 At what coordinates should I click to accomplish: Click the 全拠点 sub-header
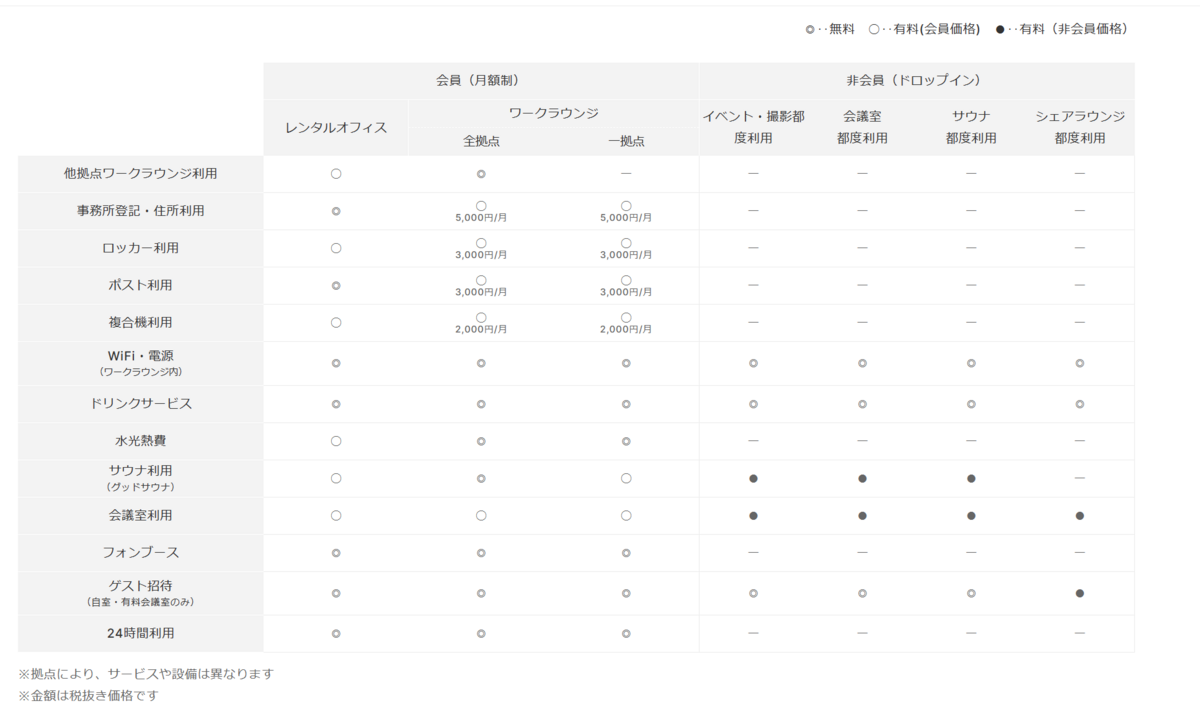pos(481,141)
